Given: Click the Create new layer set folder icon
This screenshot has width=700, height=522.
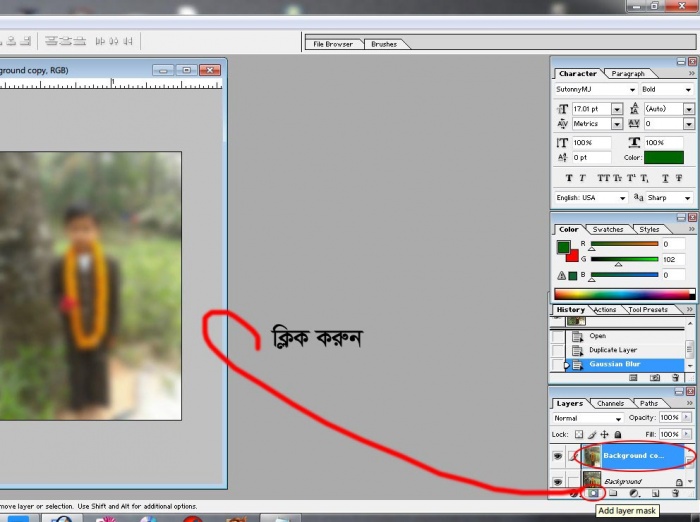Looking at the screenshot, I should coord(613,493).
